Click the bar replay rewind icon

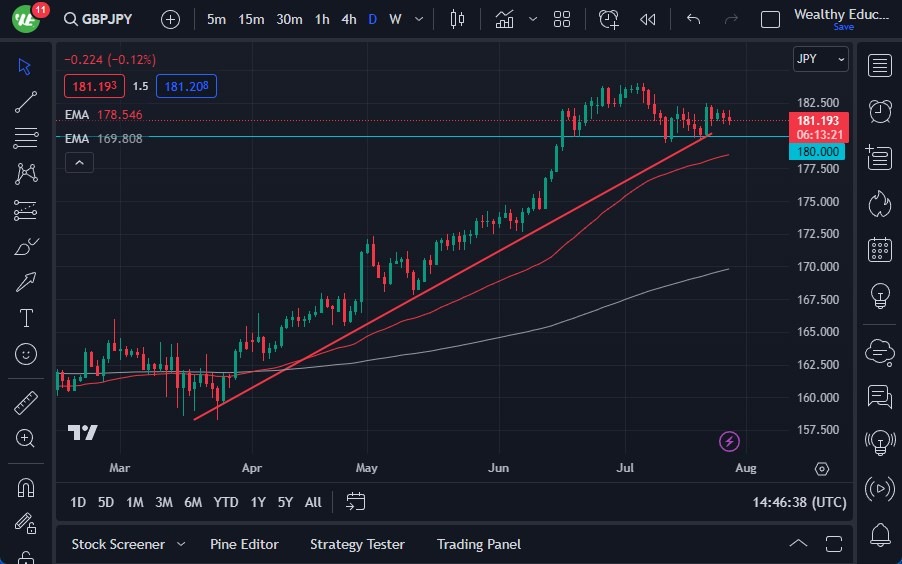648,19
